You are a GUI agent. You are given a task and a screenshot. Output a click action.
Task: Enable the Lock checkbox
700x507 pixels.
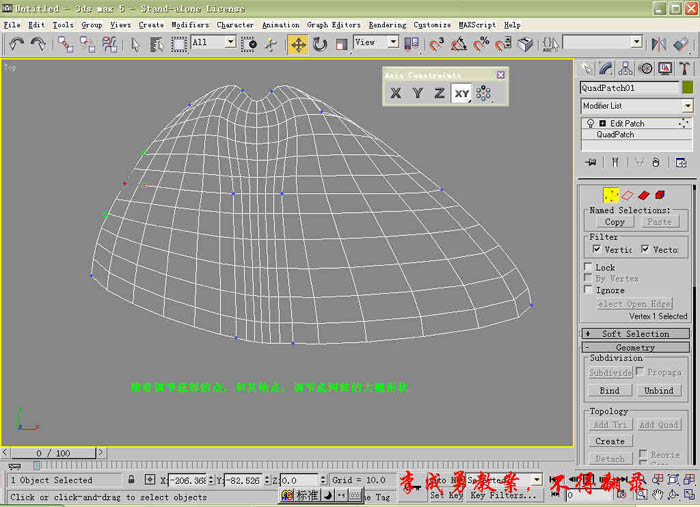[588, 267]
